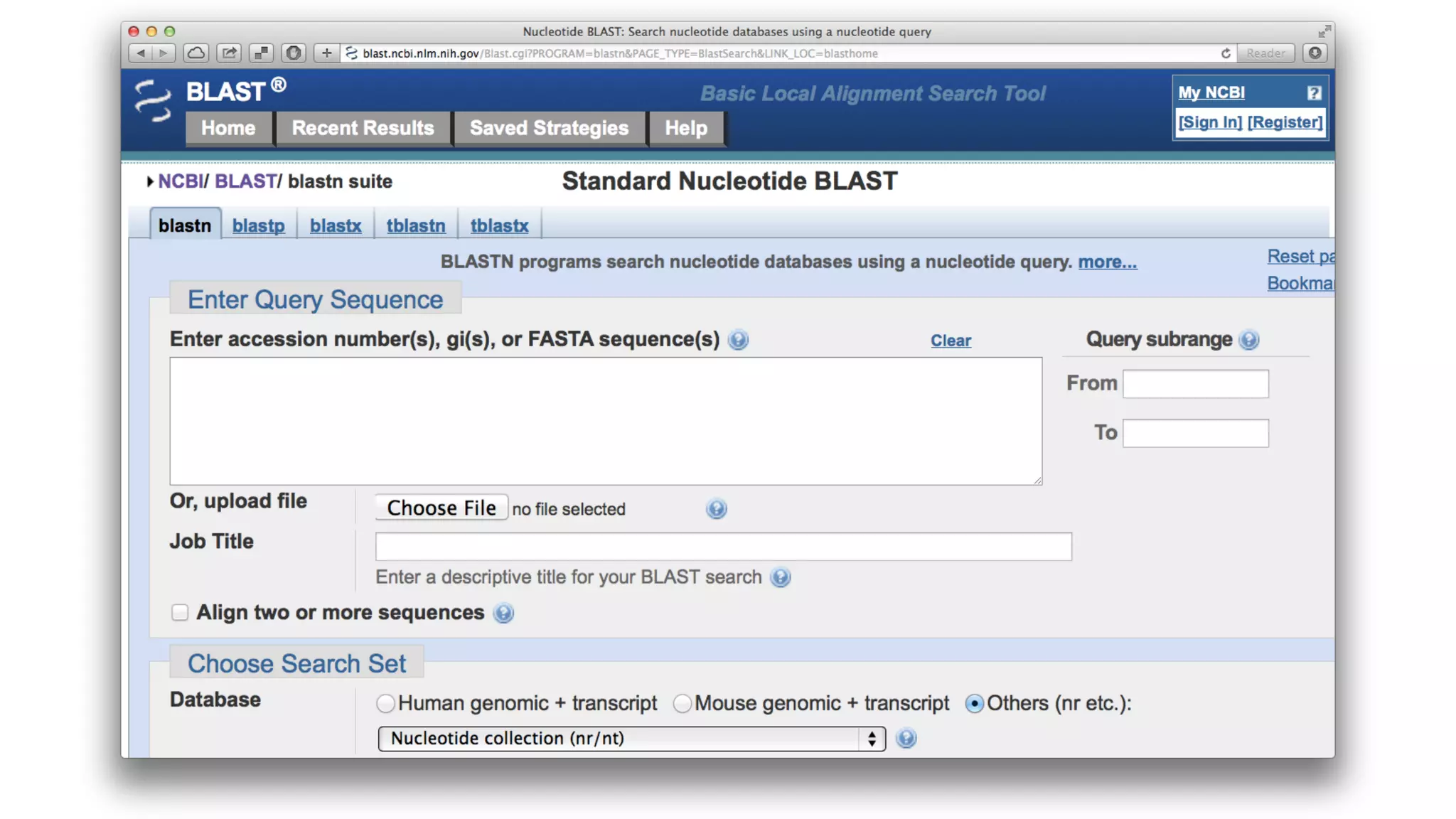Open help icon next to FASTA sequence label
1456x819 pixels.
coord(738,340)
